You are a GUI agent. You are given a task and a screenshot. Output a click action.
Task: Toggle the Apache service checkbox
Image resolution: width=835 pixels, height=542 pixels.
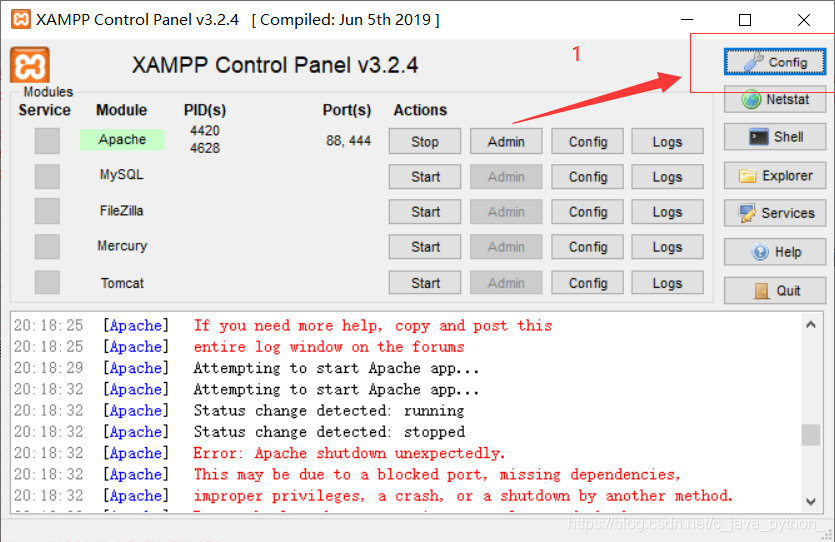tap(47, 141)
